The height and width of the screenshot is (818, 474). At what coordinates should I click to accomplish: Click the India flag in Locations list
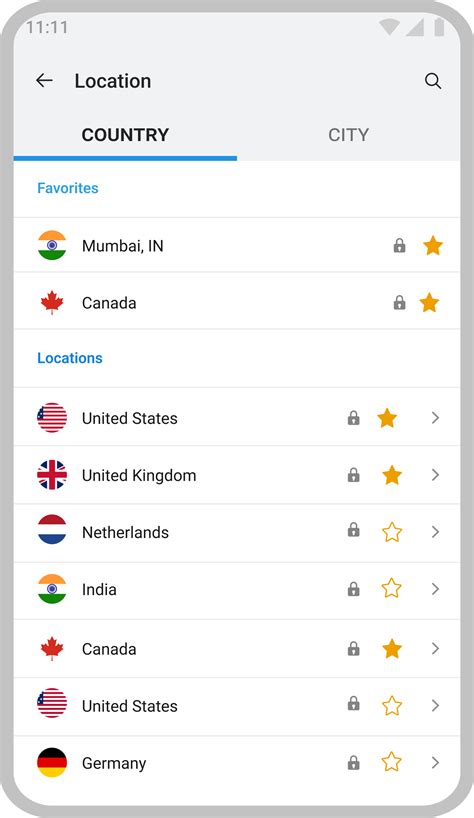click(52, 589)
